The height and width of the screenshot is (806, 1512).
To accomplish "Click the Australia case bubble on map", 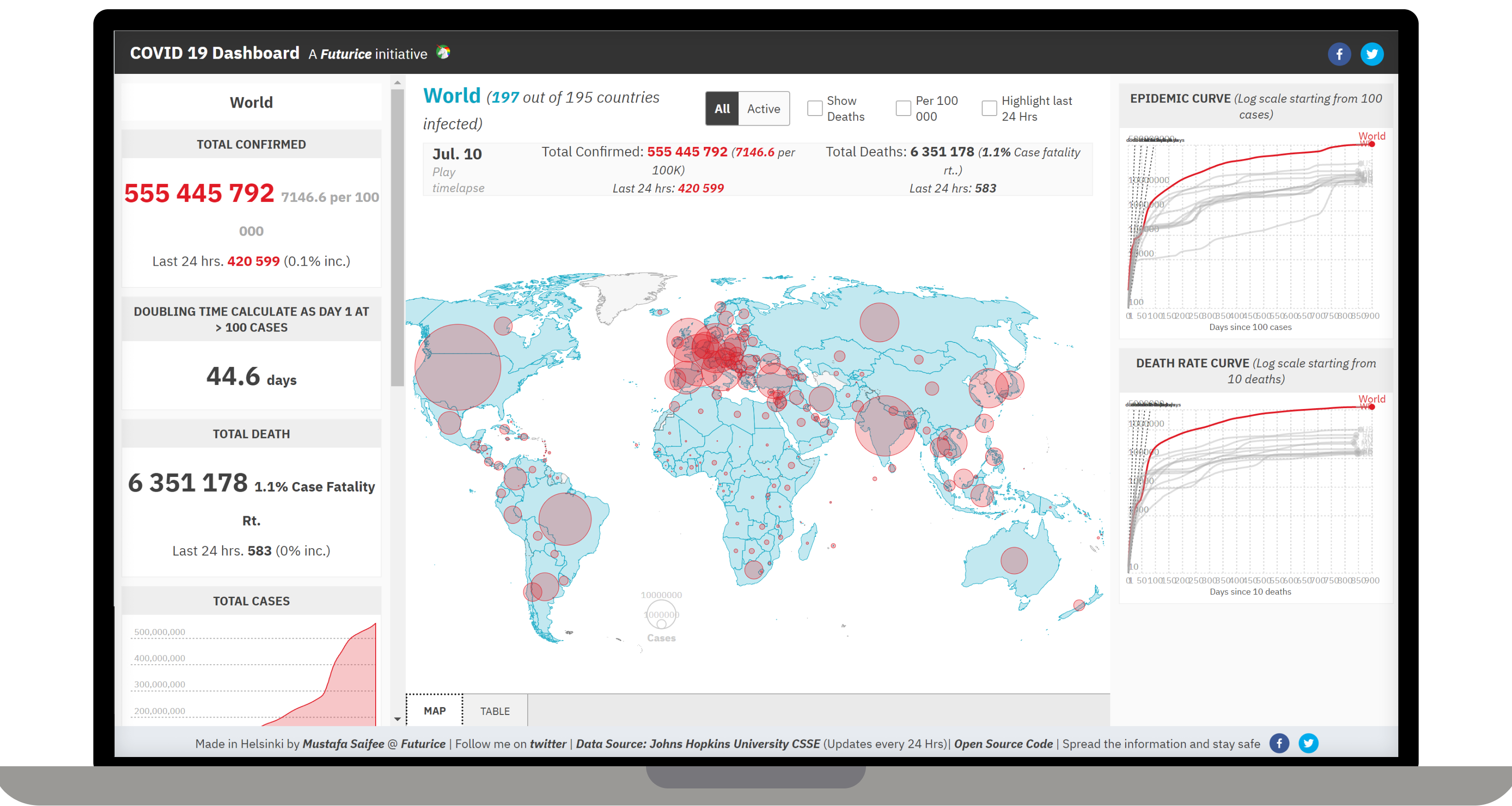I will (1014, 560).
